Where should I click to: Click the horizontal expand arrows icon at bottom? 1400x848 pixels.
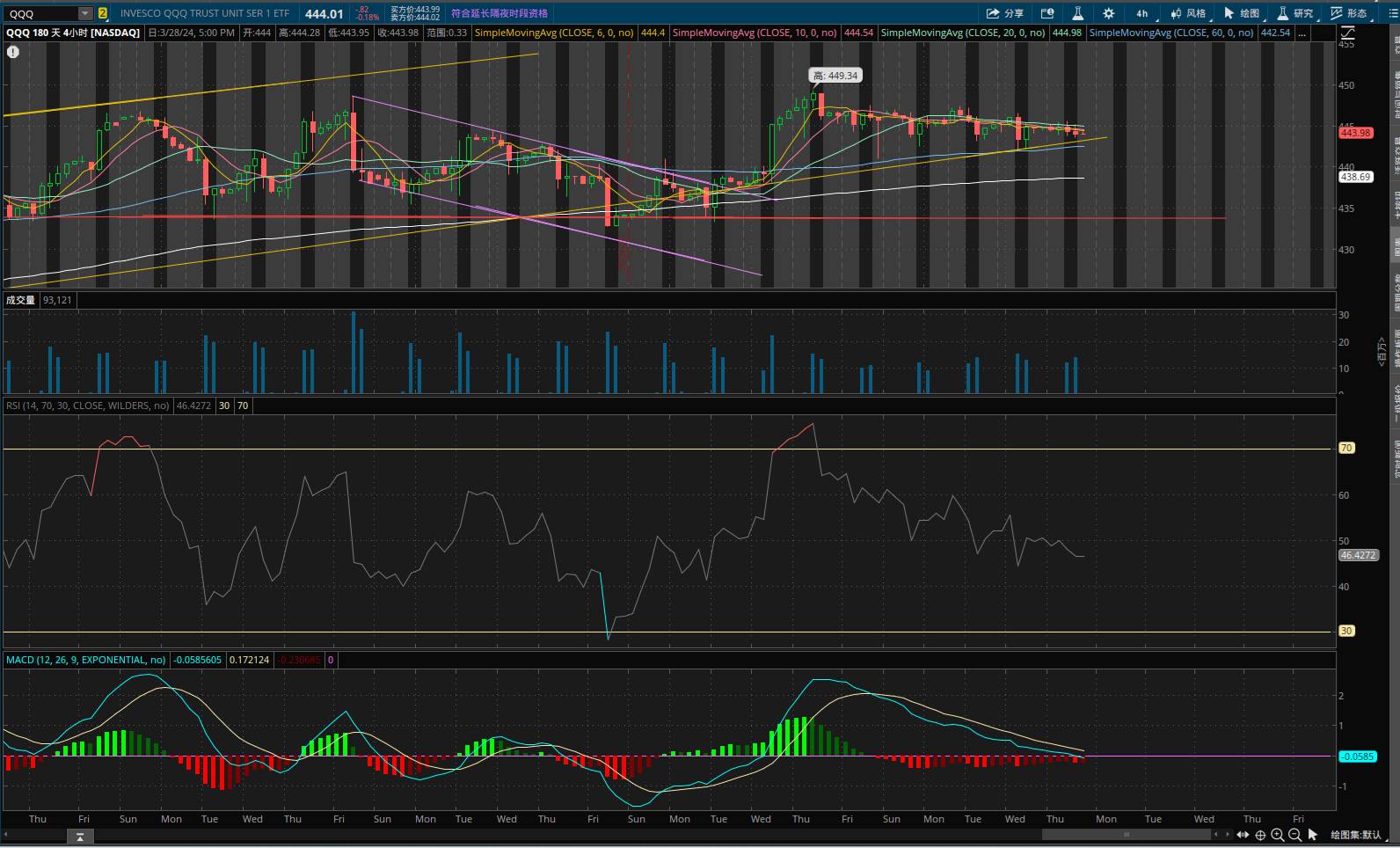pyautogui.click(x=1243, y=835)
